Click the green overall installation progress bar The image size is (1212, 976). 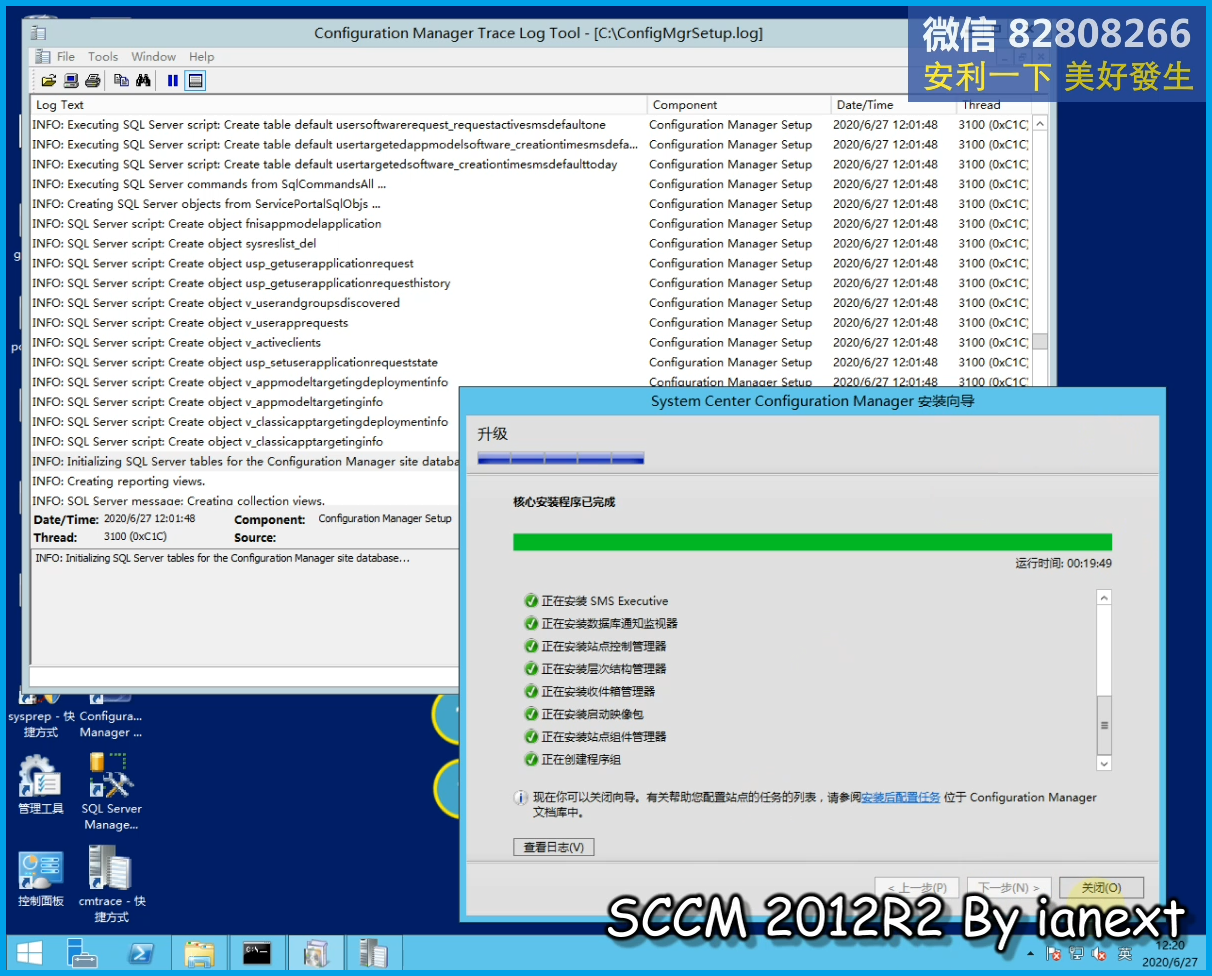[812, 542]
